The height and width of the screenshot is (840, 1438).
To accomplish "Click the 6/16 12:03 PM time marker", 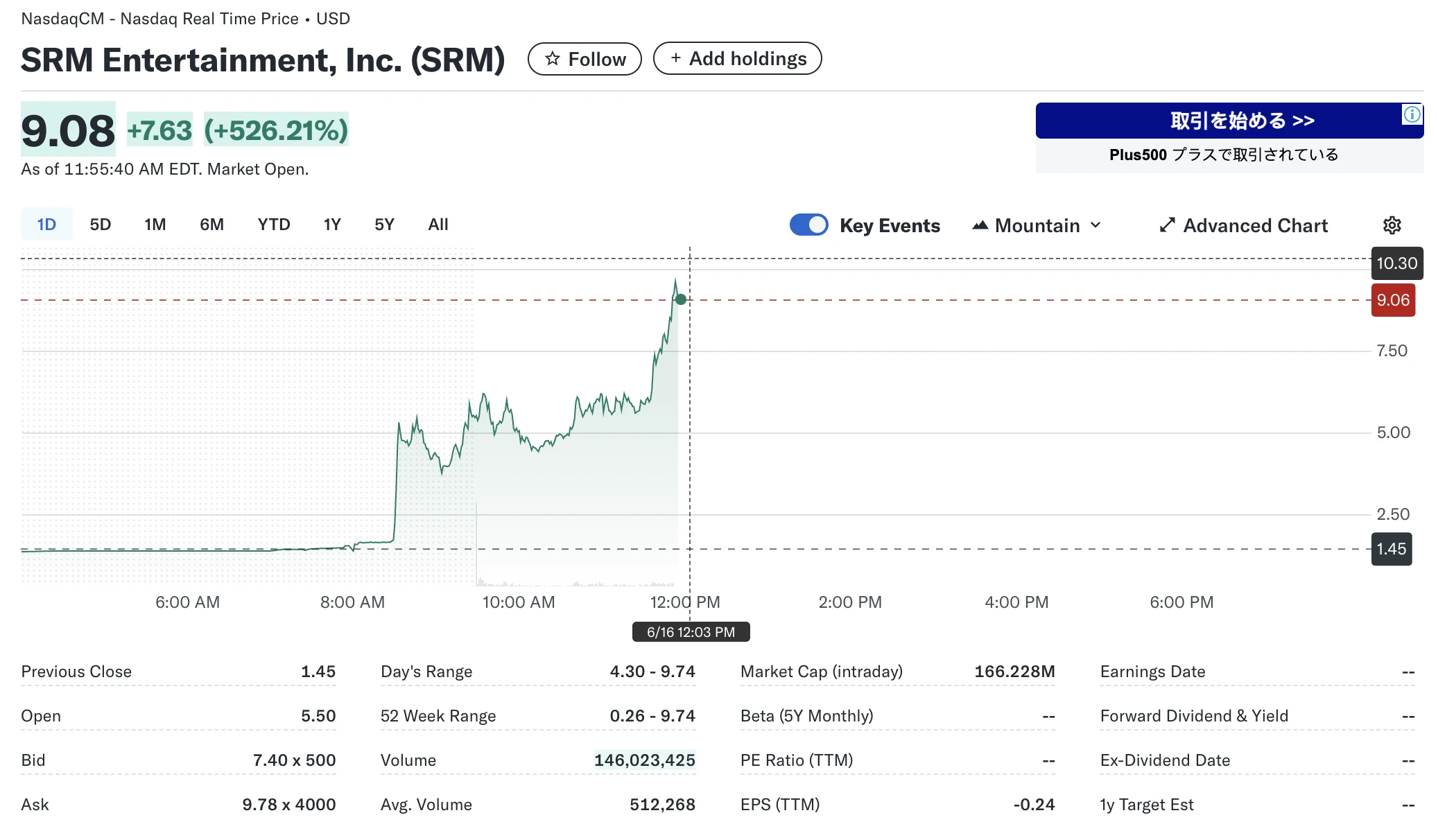I will pos(691,632).
